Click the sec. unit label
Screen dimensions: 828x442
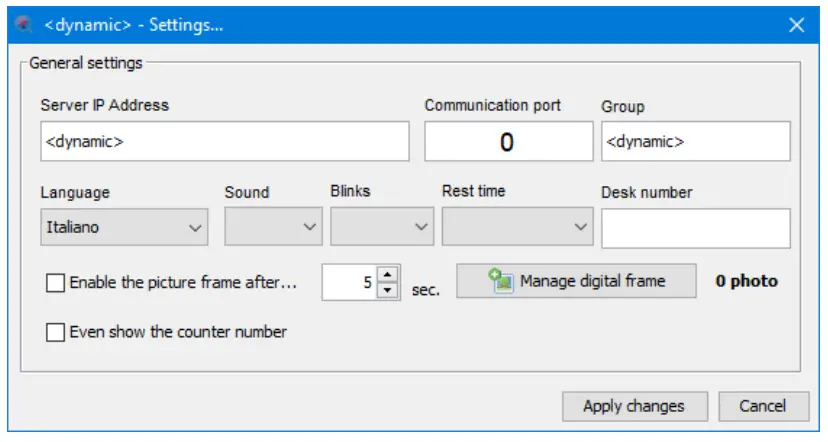pos(426,290)
